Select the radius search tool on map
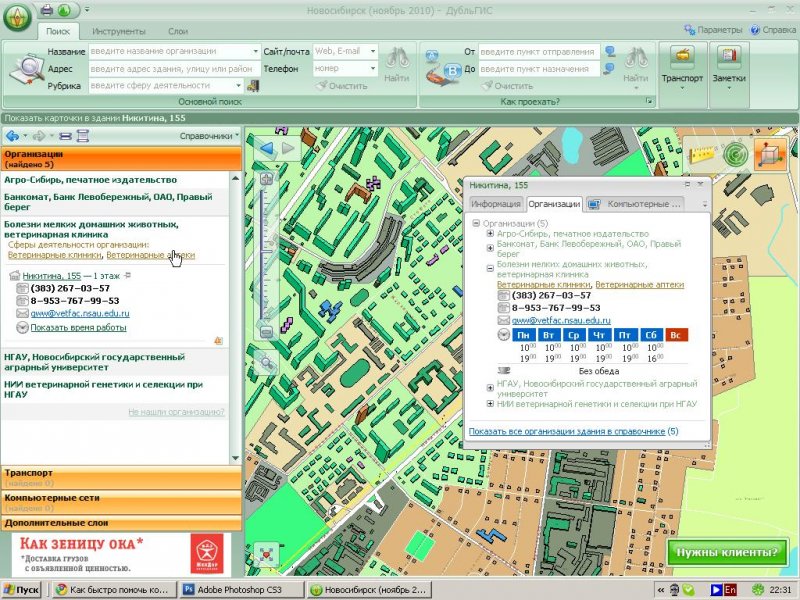 pyautogui.click(x=735, y=154)
